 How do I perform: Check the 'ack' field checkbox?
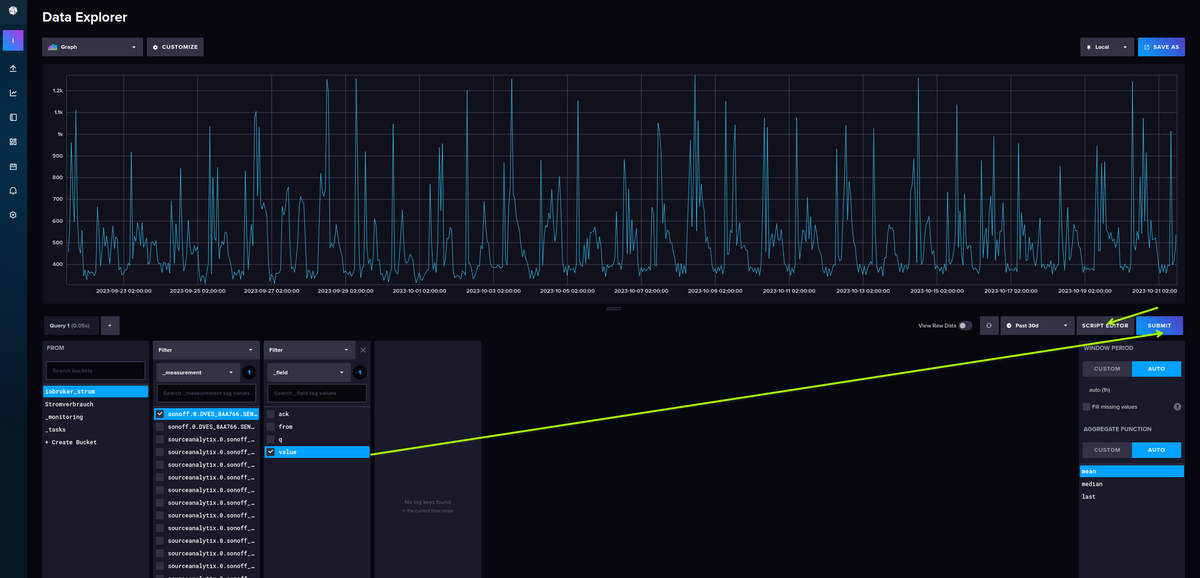(x=271, y=413)
